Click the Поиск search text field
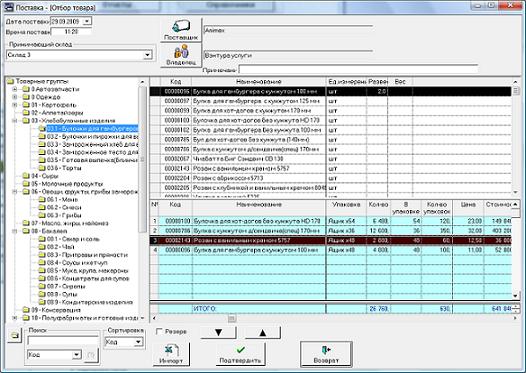This screenshot has width=526, height=373. (x=63, y=341)
